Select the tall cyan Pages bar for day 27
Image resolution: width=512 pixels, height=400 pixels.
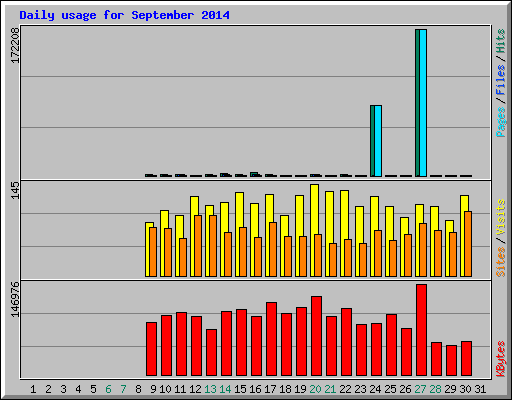pyautogui.click(x=423, y=103)
